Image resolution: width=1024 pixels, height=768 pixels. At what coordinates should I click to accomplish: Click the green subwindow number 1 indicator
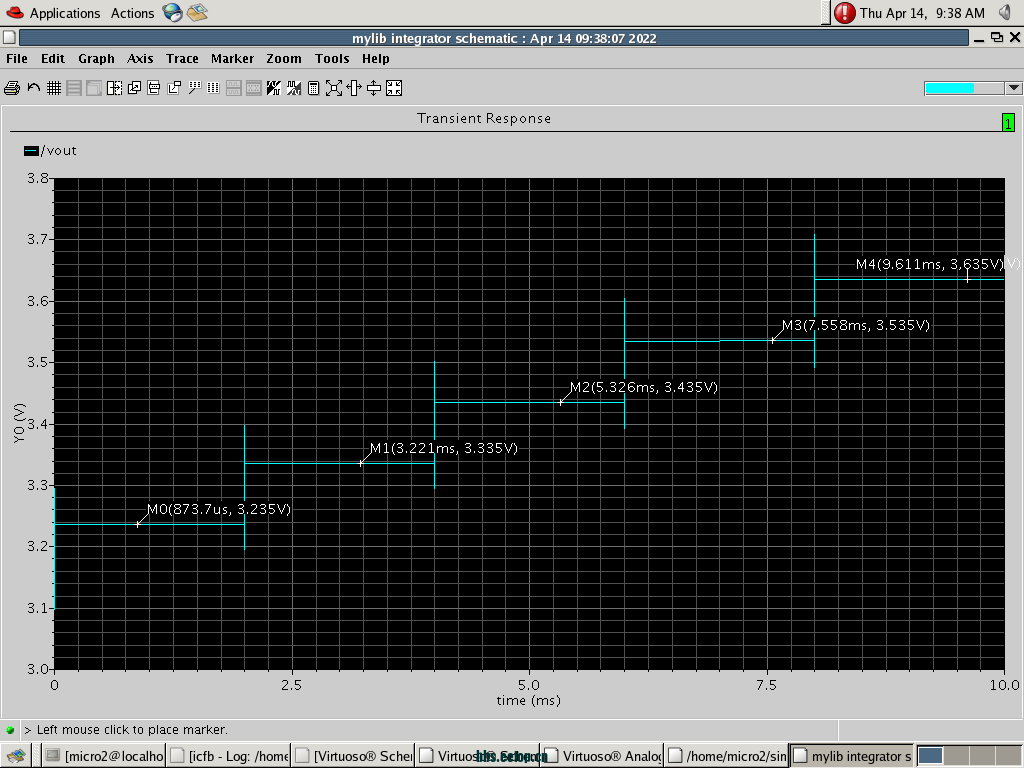(x=1008, y=122)
